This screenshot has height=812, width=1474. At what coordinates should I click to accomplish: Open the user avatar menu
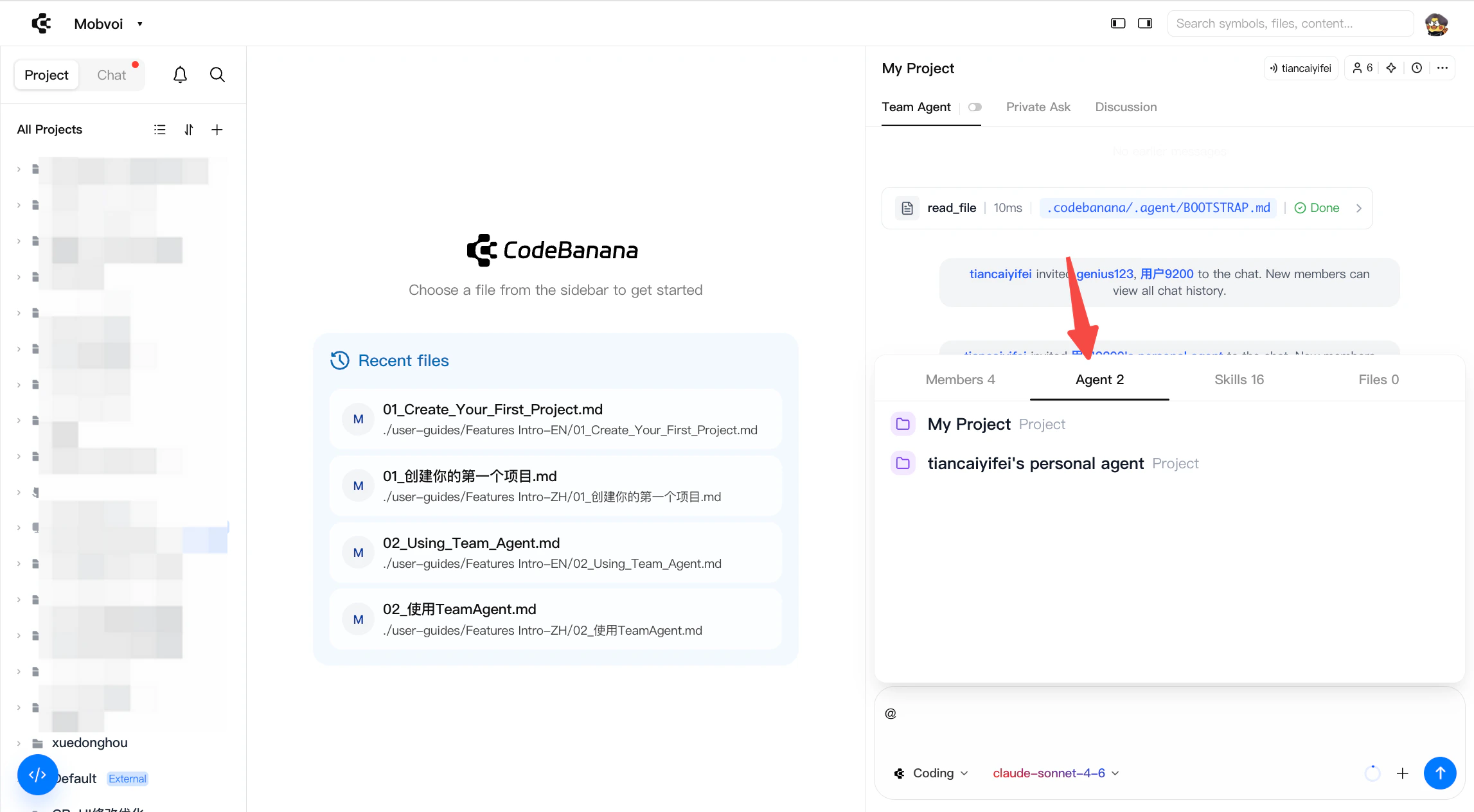pyautogui.click(x=1437, y=24)
